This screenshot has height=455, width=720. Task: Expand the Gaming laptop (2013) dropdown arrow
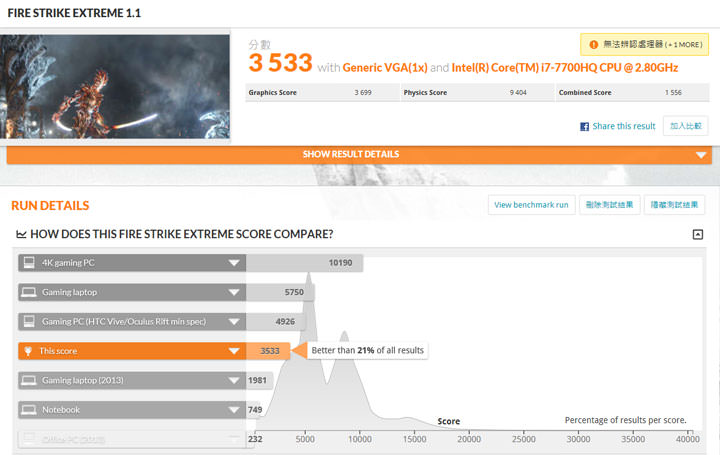(x=233, y=381)
